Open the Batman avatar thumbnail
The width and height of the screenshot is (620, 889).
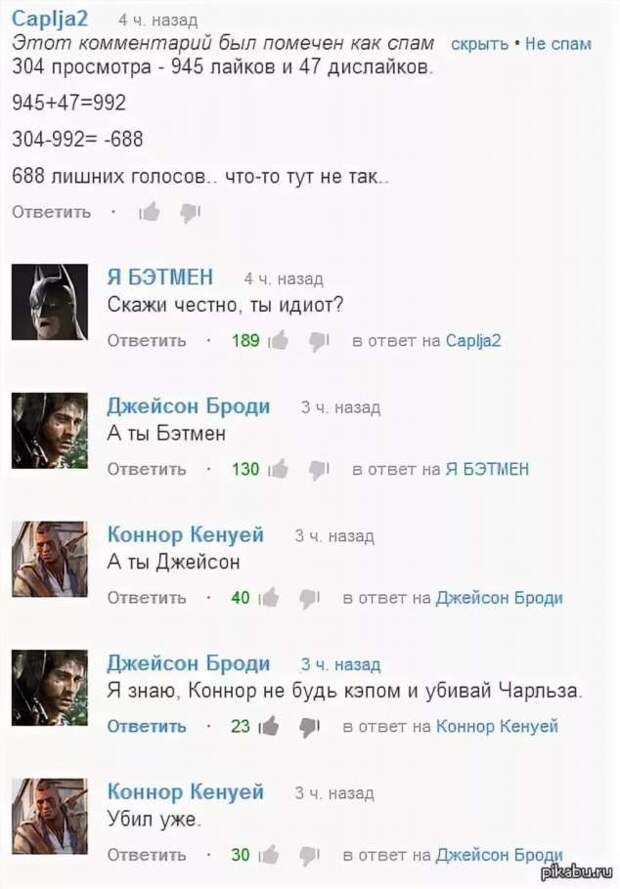[50, 302]
